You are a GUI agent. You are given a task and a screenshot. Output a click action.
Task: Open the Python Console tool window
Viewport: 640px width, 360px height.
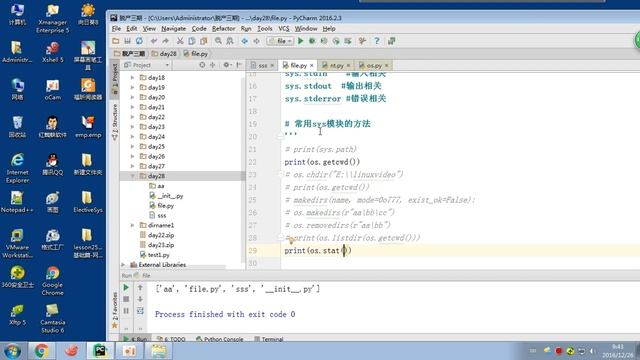point(220,339)
